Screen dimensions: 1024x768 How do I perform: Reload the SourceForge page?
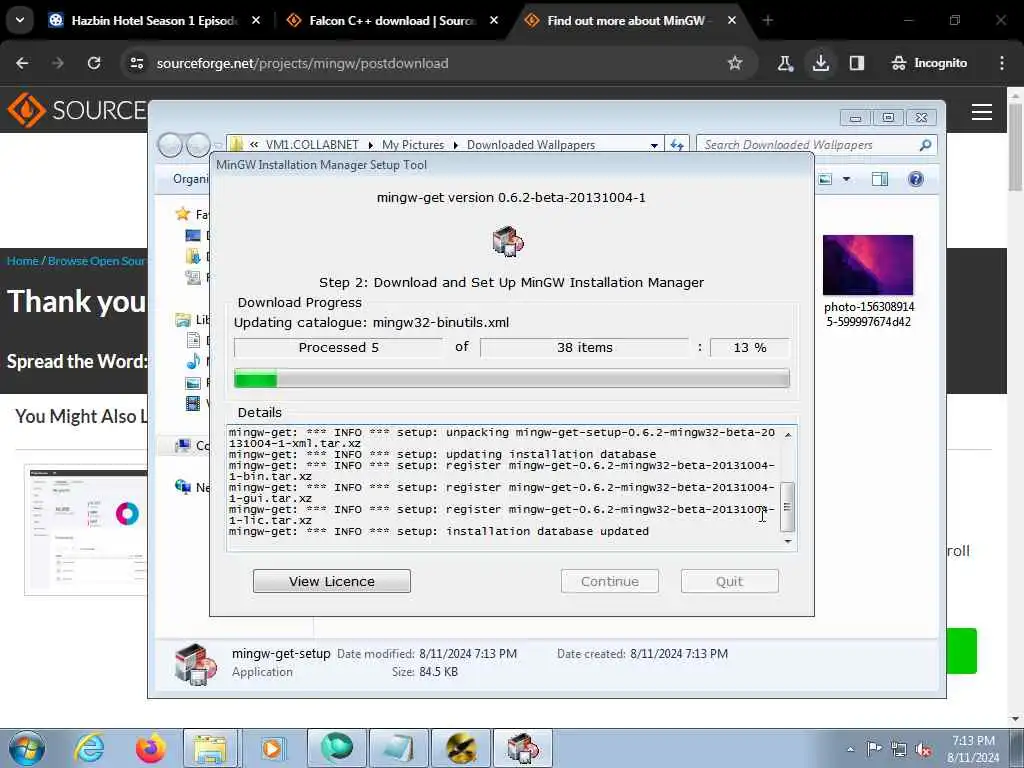94,63
